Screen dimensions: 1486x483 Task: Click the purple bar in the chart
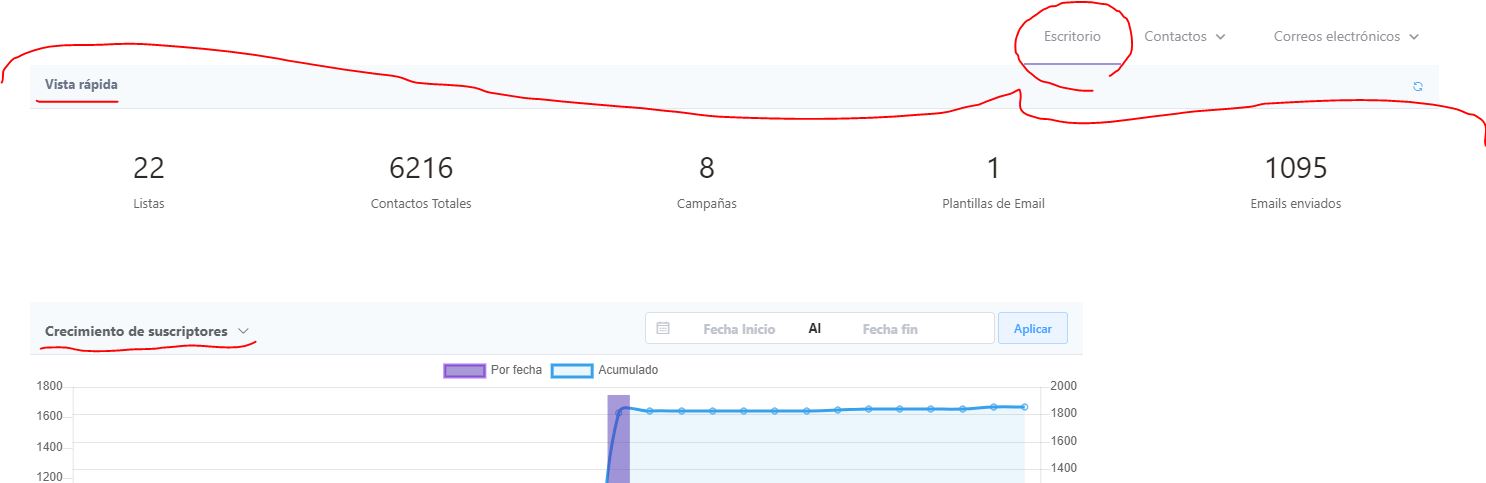pos(618,440)
